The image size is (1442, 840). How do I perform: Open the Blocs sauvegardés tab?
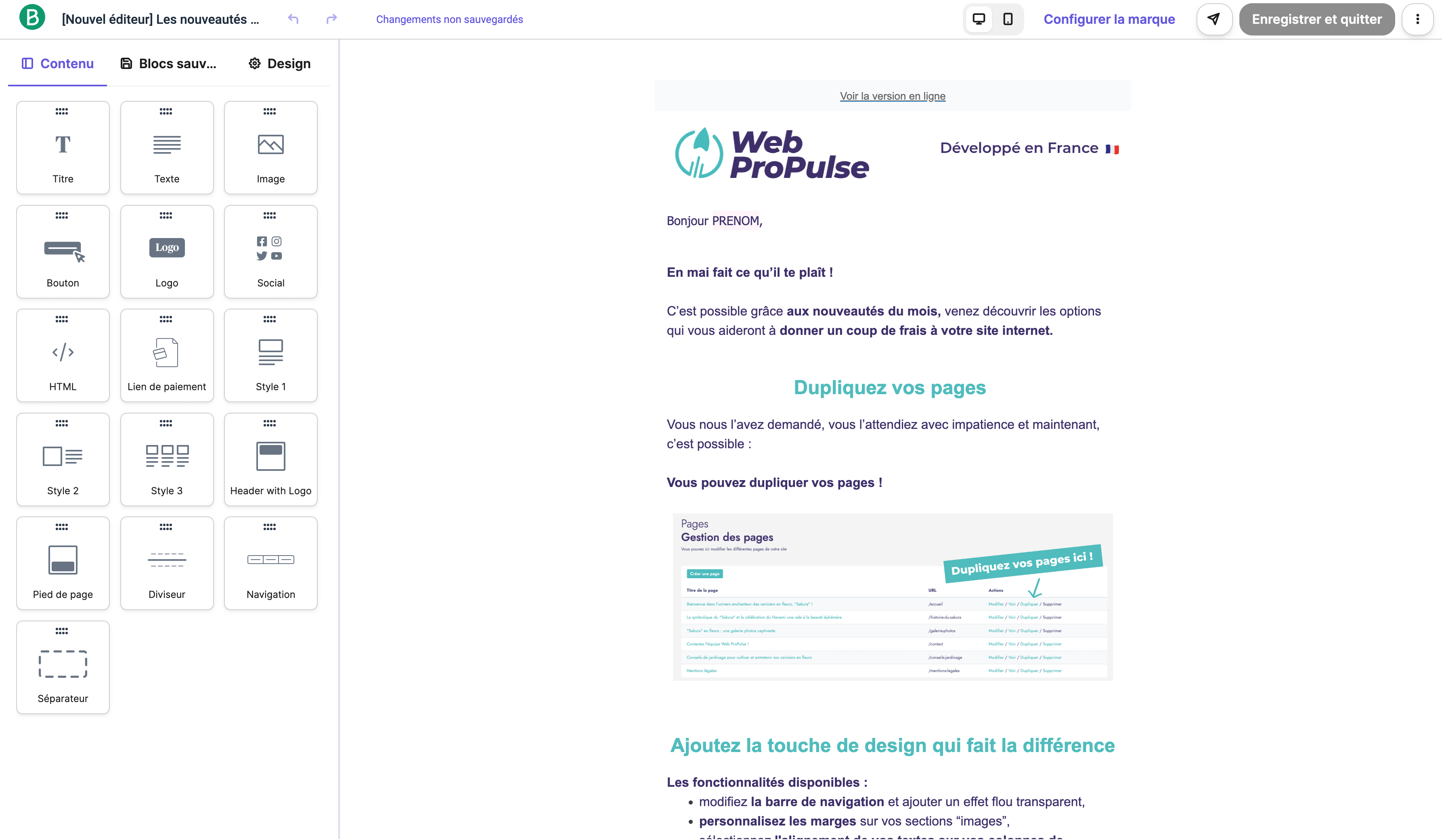[x=169, y=63]
